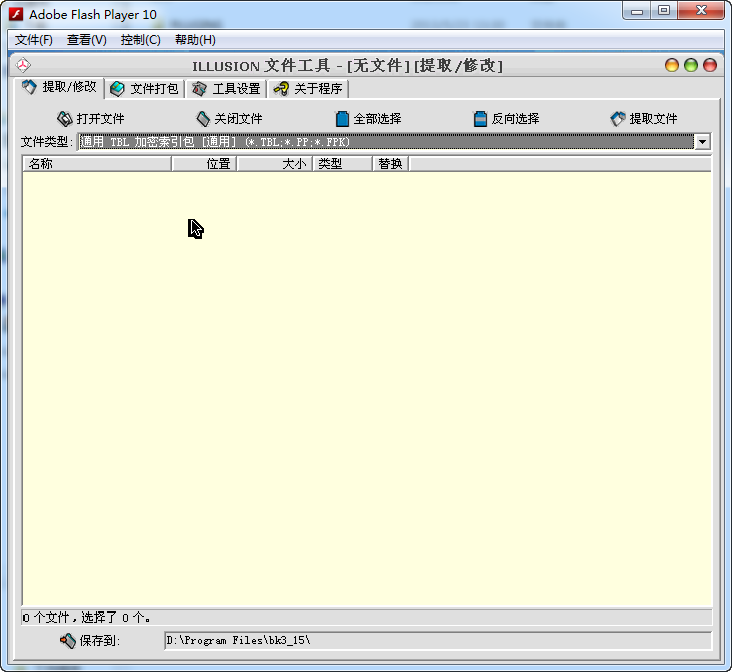Click the 关闭文件 (close file) icon
This screenshot has height=672, width=732.
[203, 119]
